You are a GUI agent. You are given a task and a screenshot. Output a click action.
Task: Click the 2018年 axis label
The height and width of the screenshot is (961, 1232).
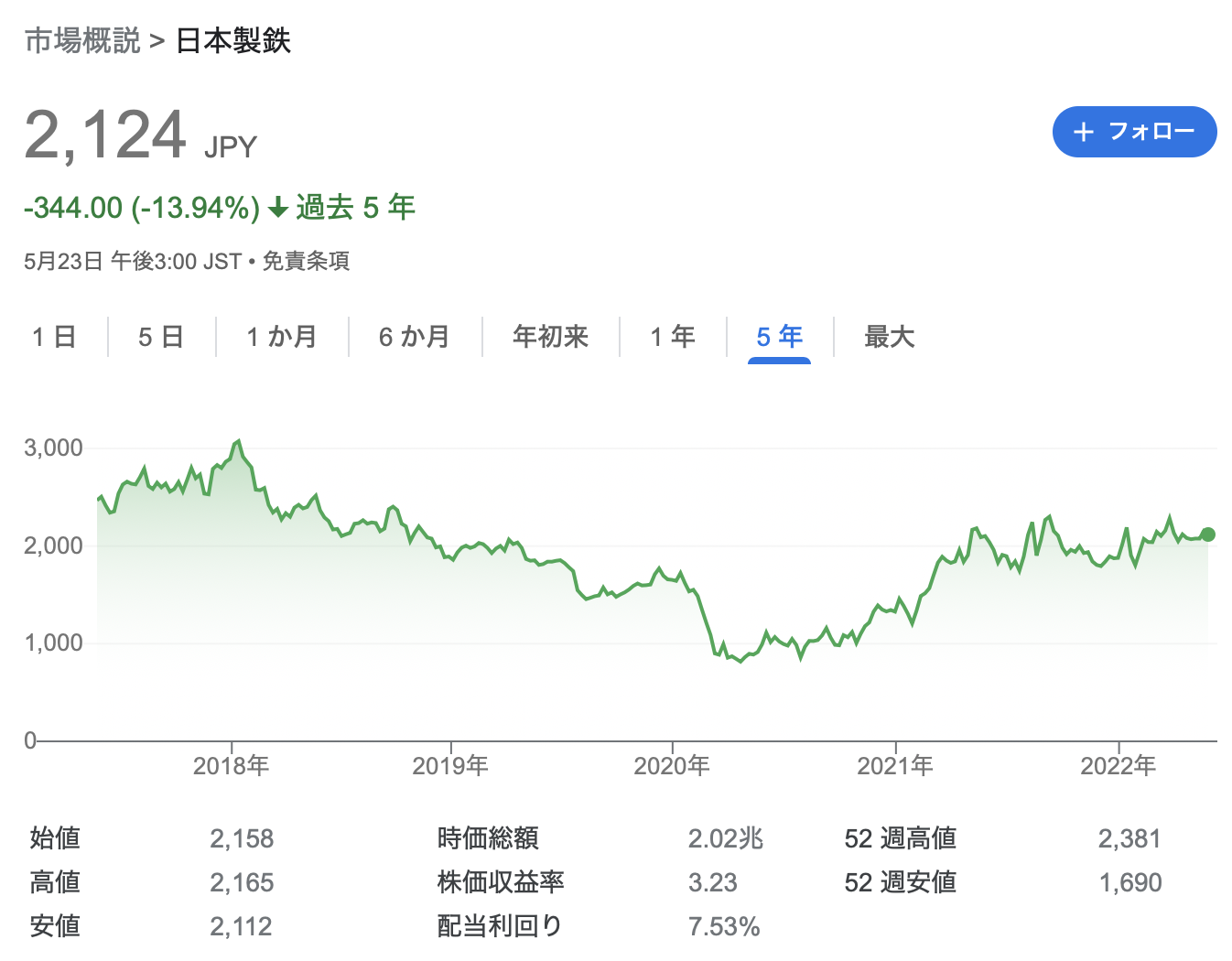[232, 765]
